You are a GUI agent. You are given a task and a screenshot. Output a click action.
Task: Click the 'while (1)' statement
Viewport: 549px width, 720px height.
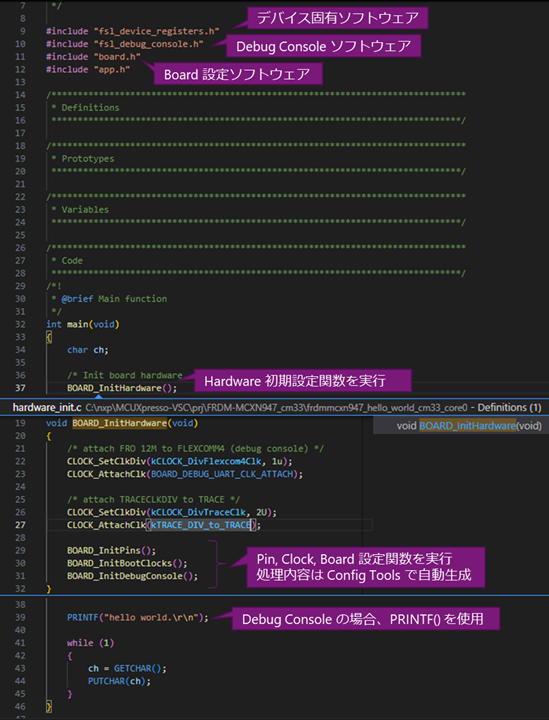coord(90,643)
